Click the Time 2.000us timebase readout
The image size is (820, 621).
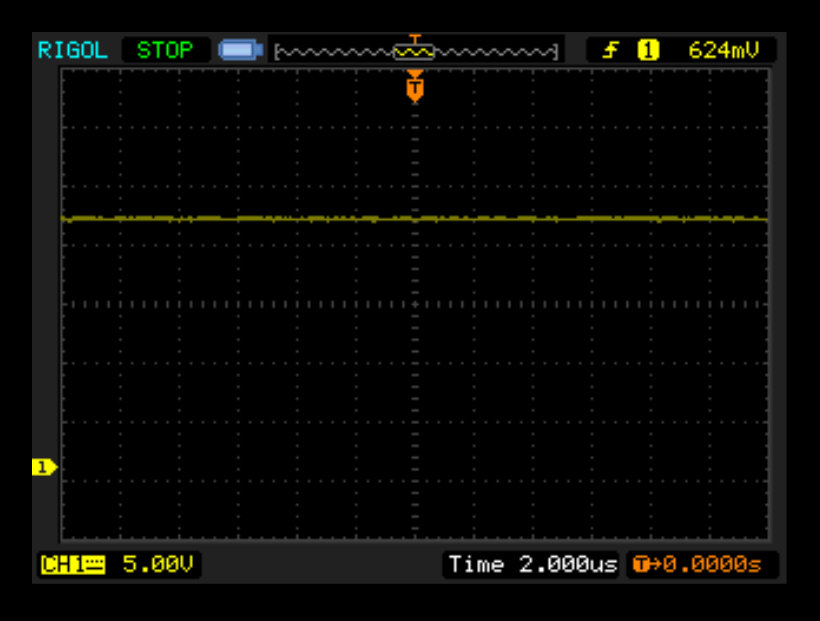533,564
